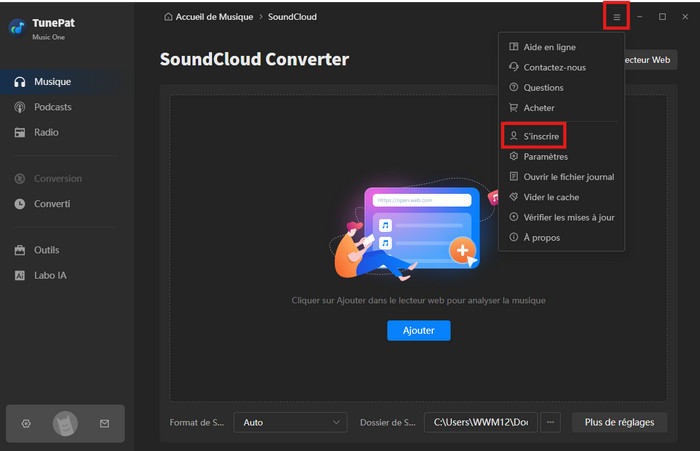Browse output folder with ellipsis button
The width and height of the screenshot is (700, 451).
tap(550, 422)
